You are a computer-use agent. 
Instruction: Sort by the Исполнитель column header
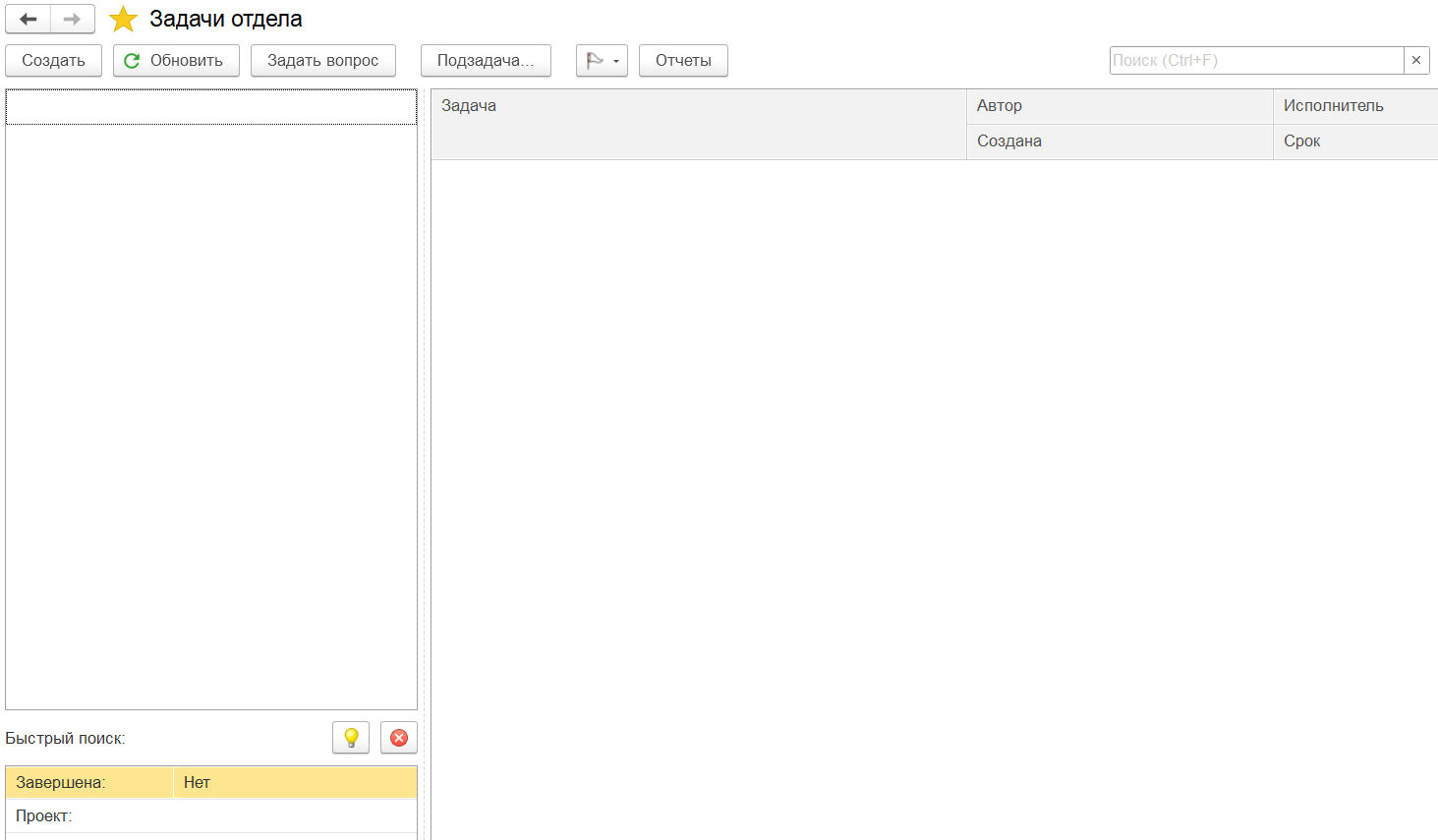(x=1355, y=106)
